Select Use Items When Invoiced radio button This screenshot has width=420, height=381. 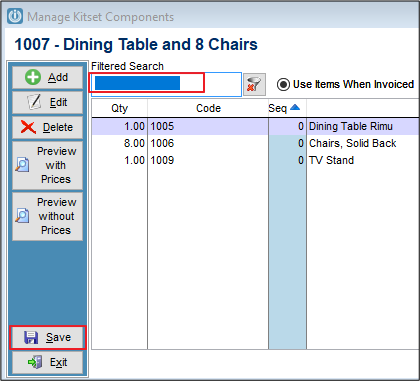pos(283,84)
